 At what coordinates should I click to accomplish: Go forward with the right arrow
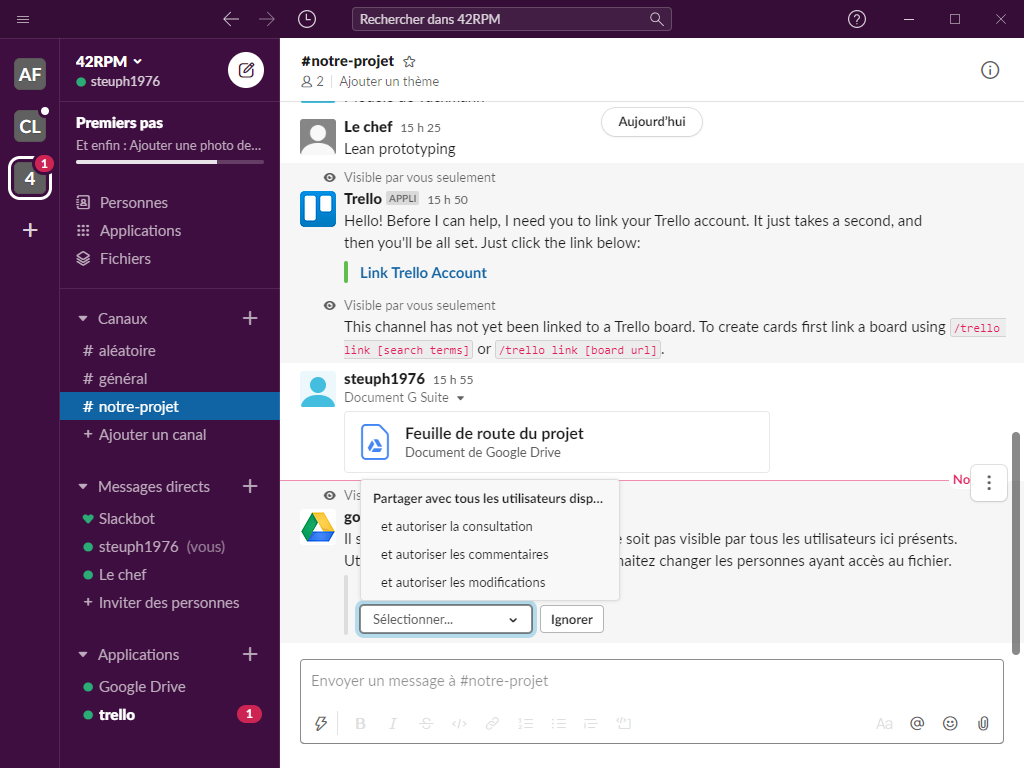[266, 19]
